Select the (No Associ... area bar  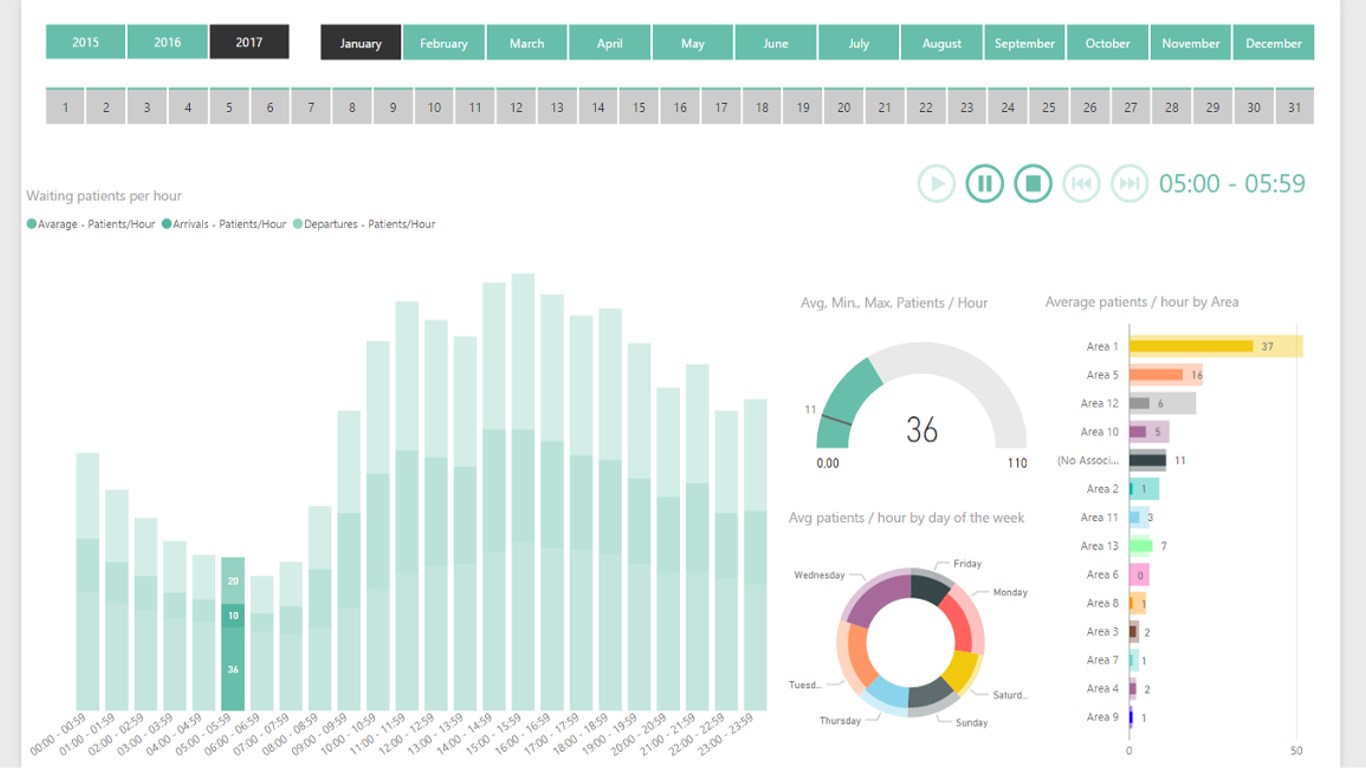1147,460
